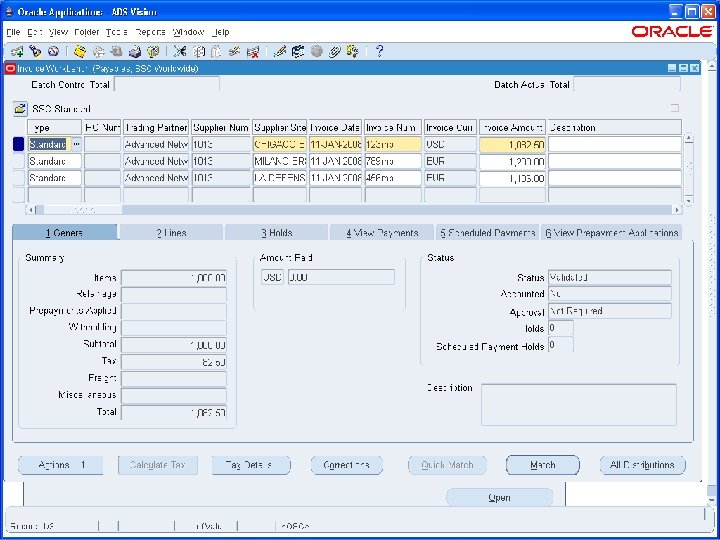
Task: Click the Status field showing Validated
Action: coord(610,278)
